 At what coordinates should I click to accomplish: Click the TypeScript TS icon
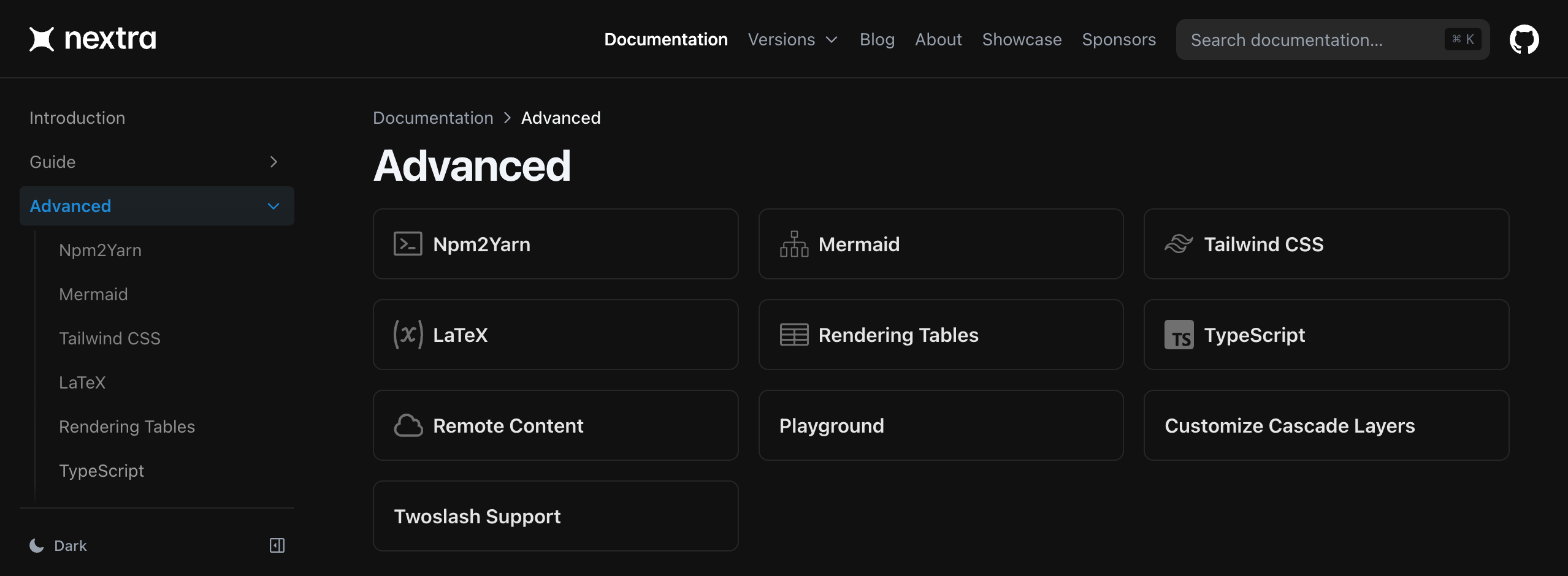[1180, 334]
